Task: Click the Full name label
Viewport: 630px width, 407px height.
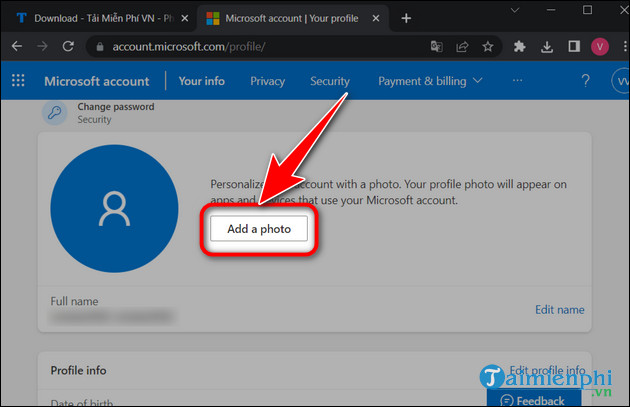Action: pos(74,301)
